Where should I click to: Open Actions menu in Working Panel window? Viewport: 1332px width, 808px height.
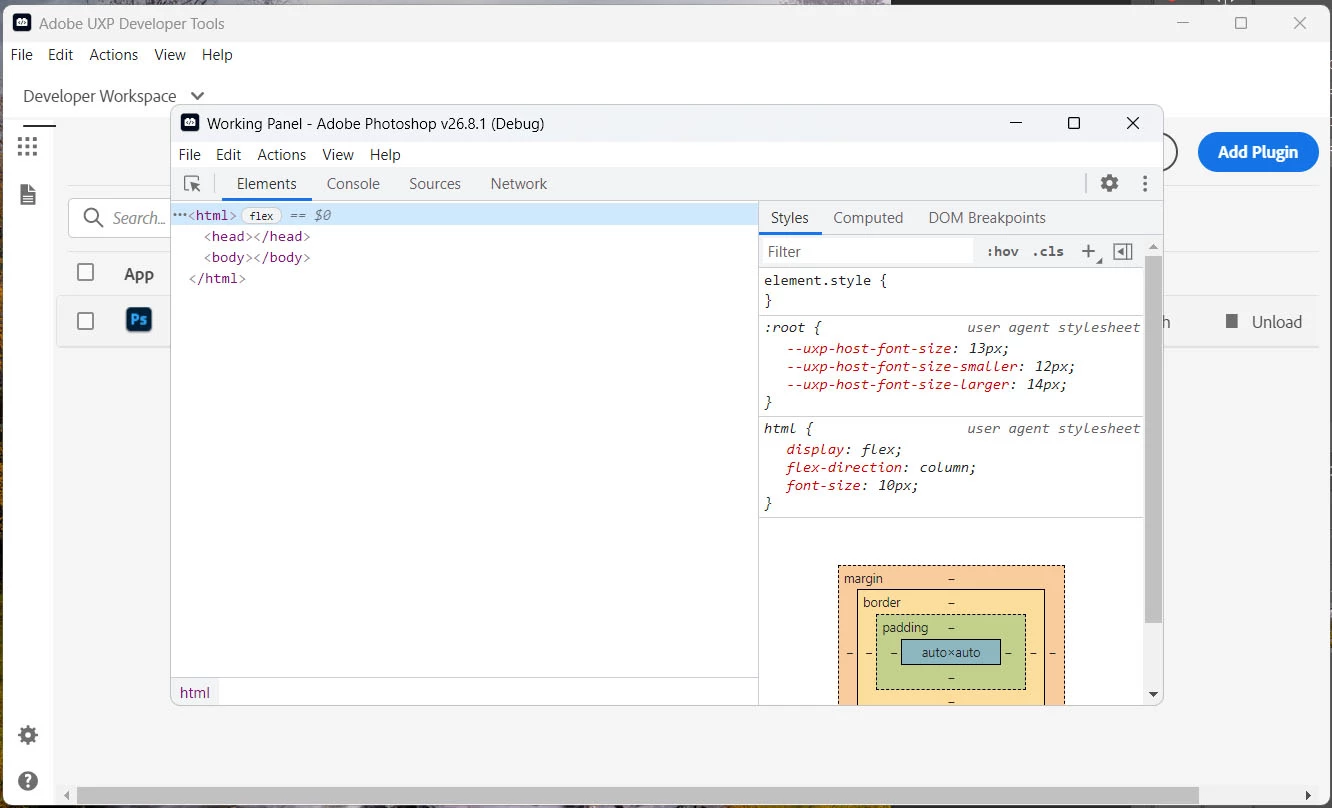(x=282, y=155)
